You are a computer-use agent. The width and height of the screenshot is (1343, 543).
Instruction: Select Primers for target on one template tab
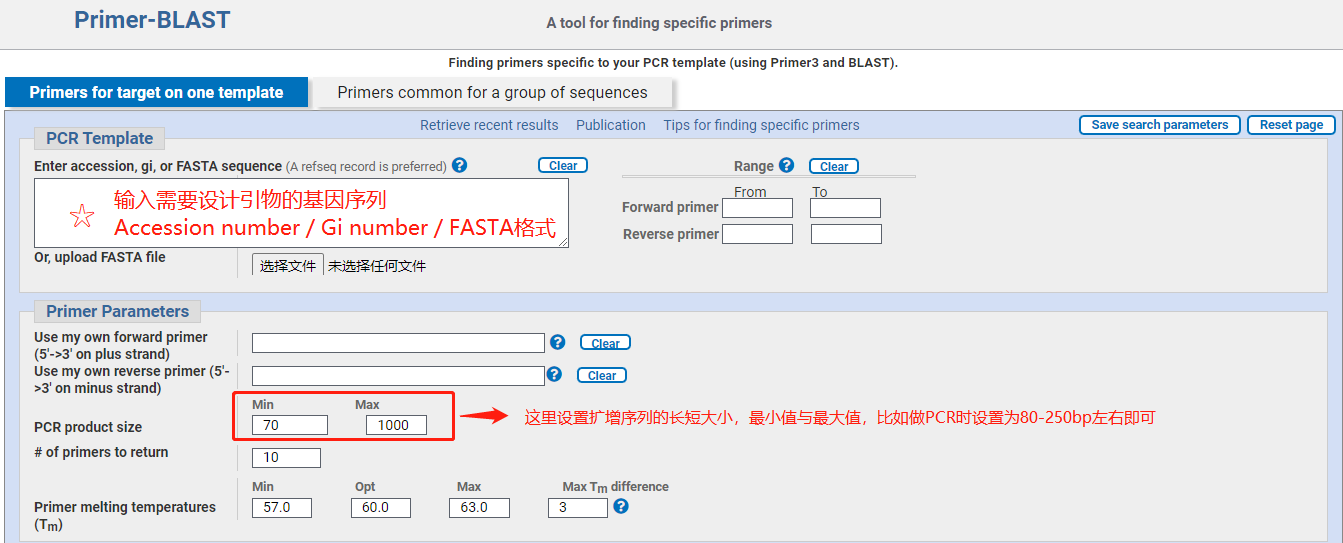click(x=156, y=93)
